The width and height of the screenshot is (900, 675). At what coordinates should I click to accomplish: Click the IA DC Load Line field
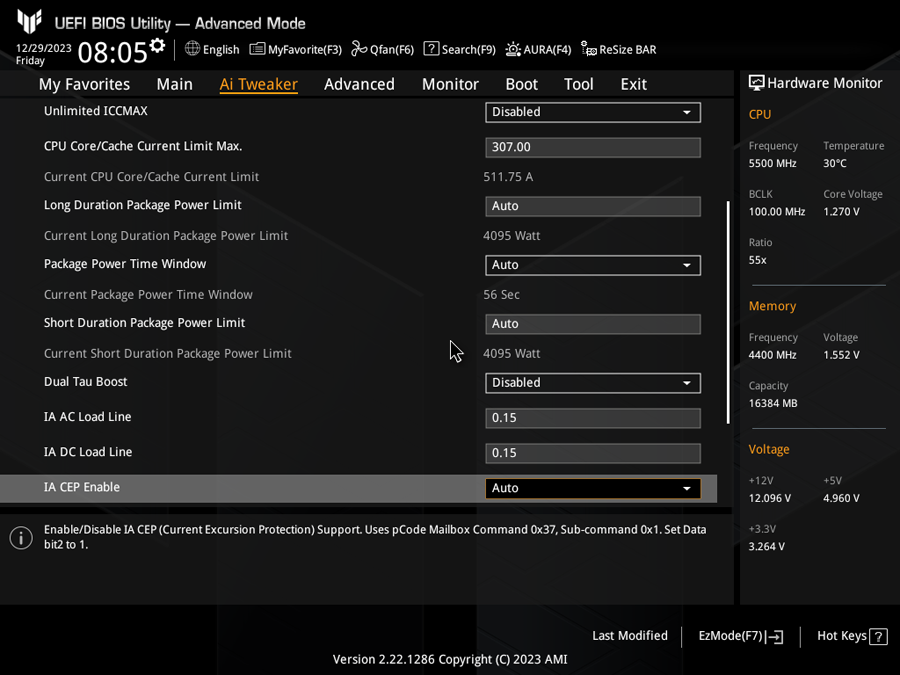593,453
